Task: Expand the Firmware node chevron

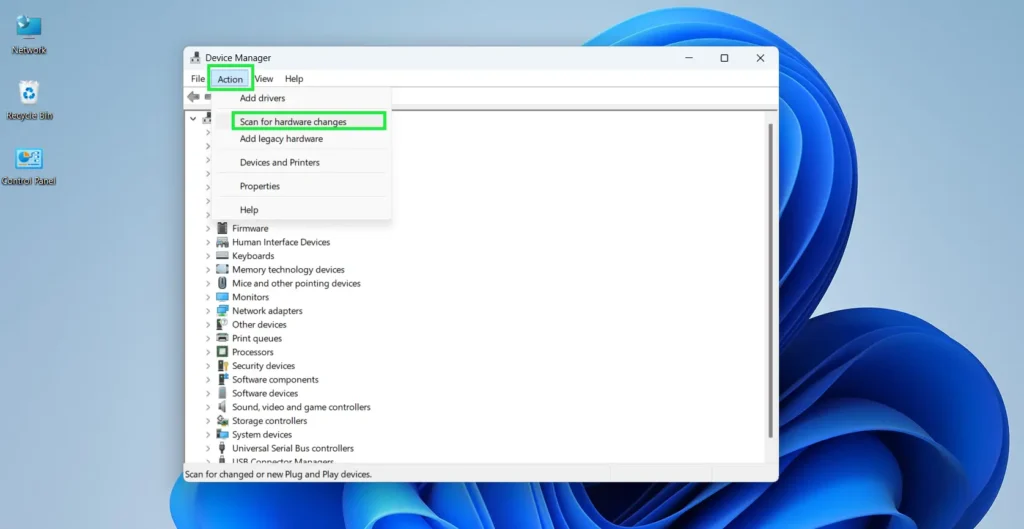Action: (208, 229)
